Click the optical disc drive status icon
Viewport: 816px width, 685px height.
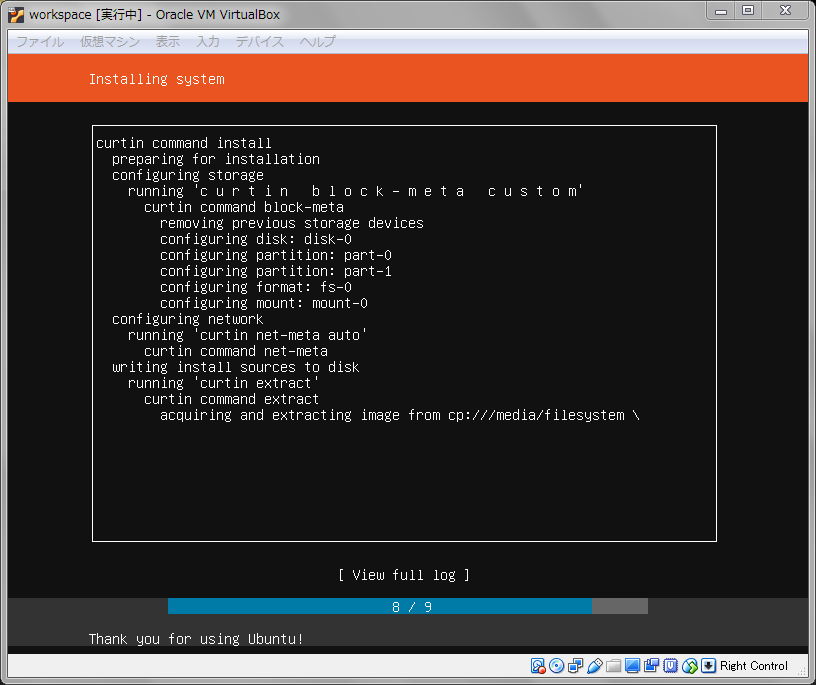click(556, 666)
